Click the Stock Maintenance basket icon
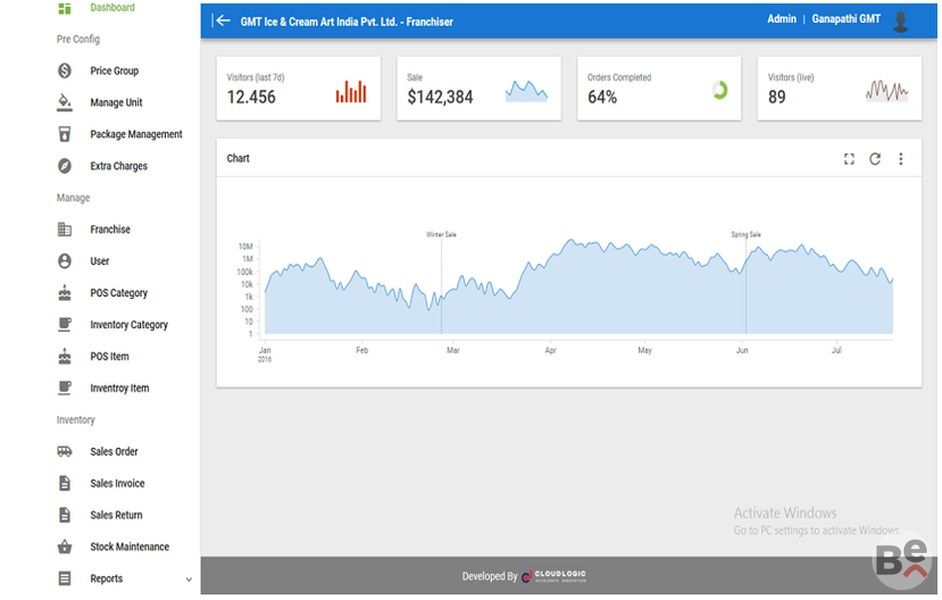 tap(65, 547)
